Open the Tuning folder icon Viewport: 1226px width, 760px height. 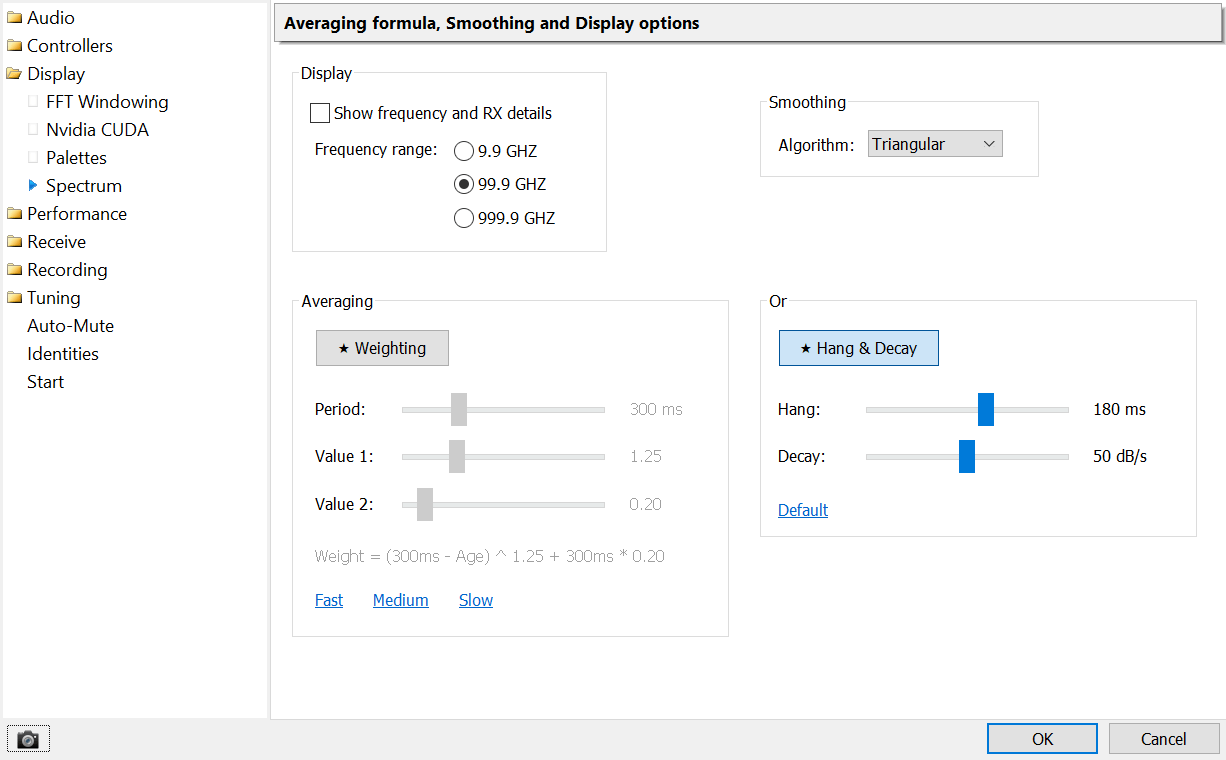point(14,298)
